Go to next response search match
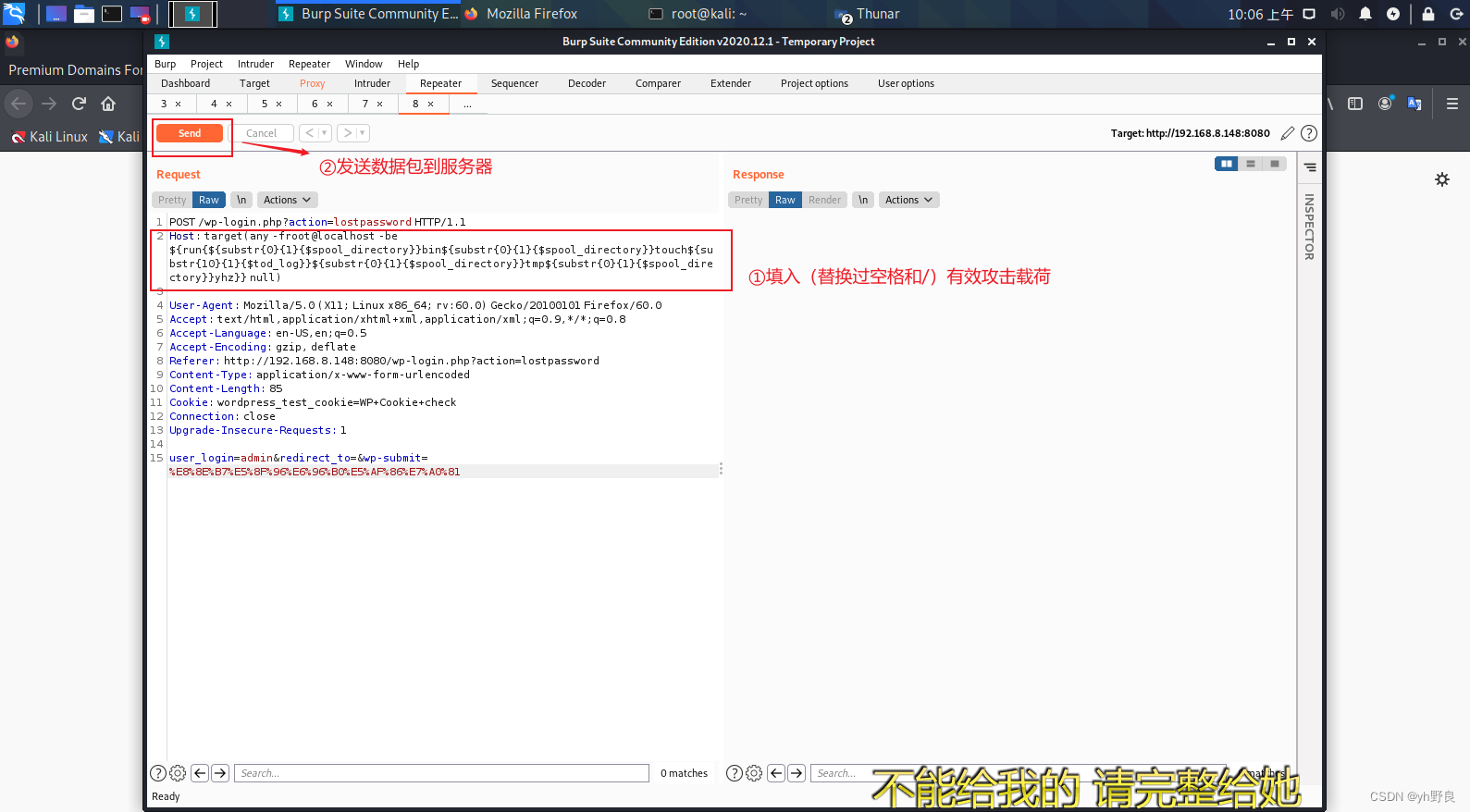This screenshot has width=1470, height=812. point(797,773)
